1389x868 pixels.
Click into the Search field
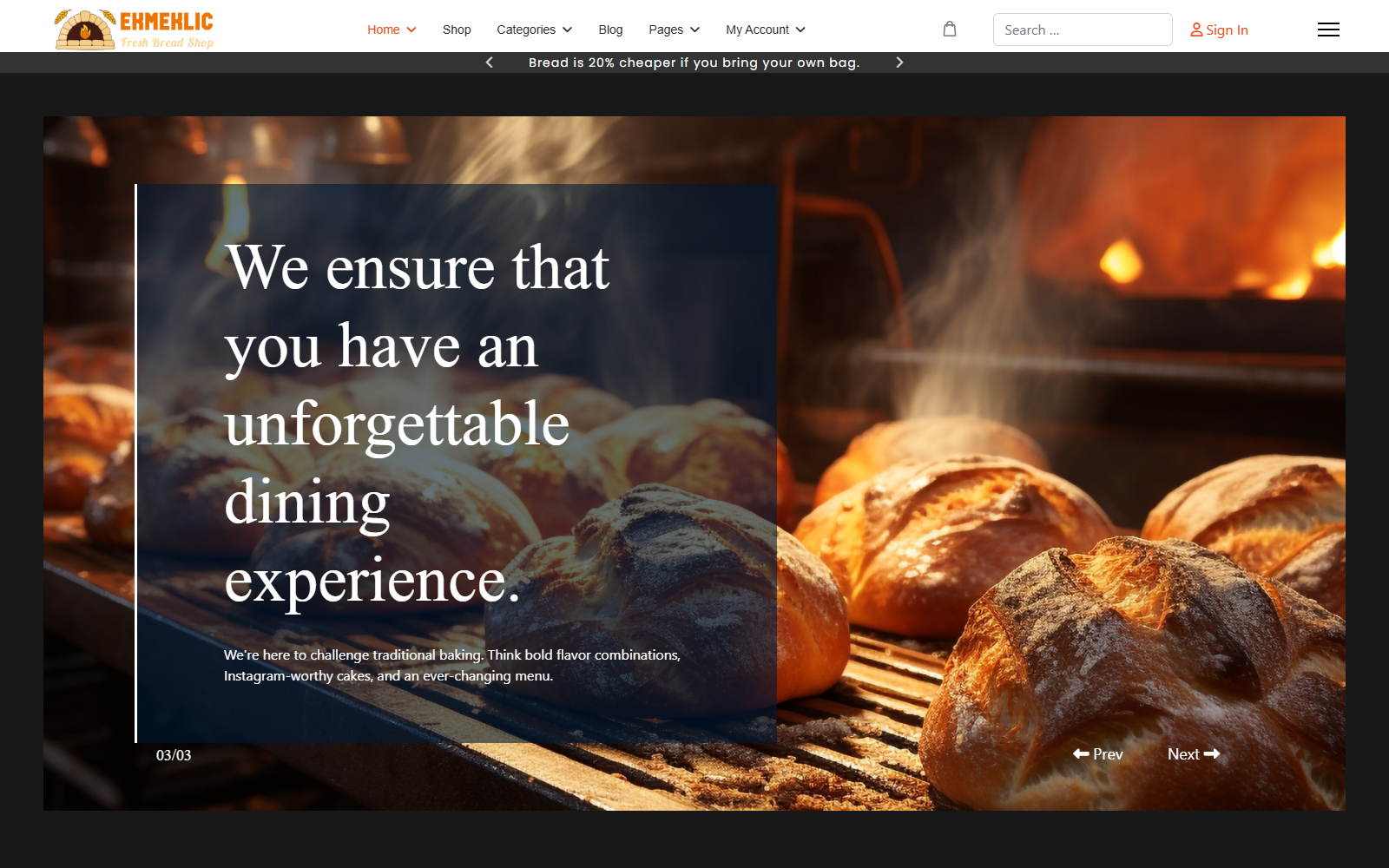click(x=1082, y=30)
